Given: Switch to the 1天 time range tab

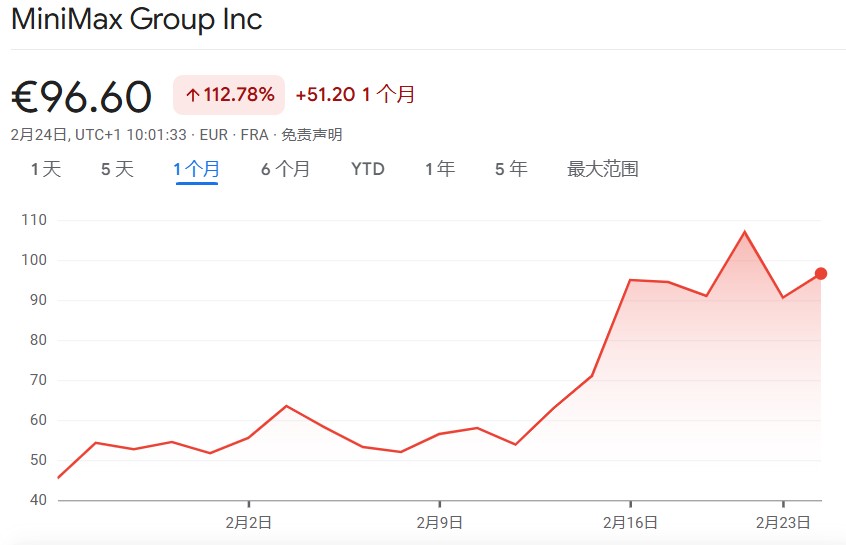Looking at the screenshot, I should coord(46,169).
